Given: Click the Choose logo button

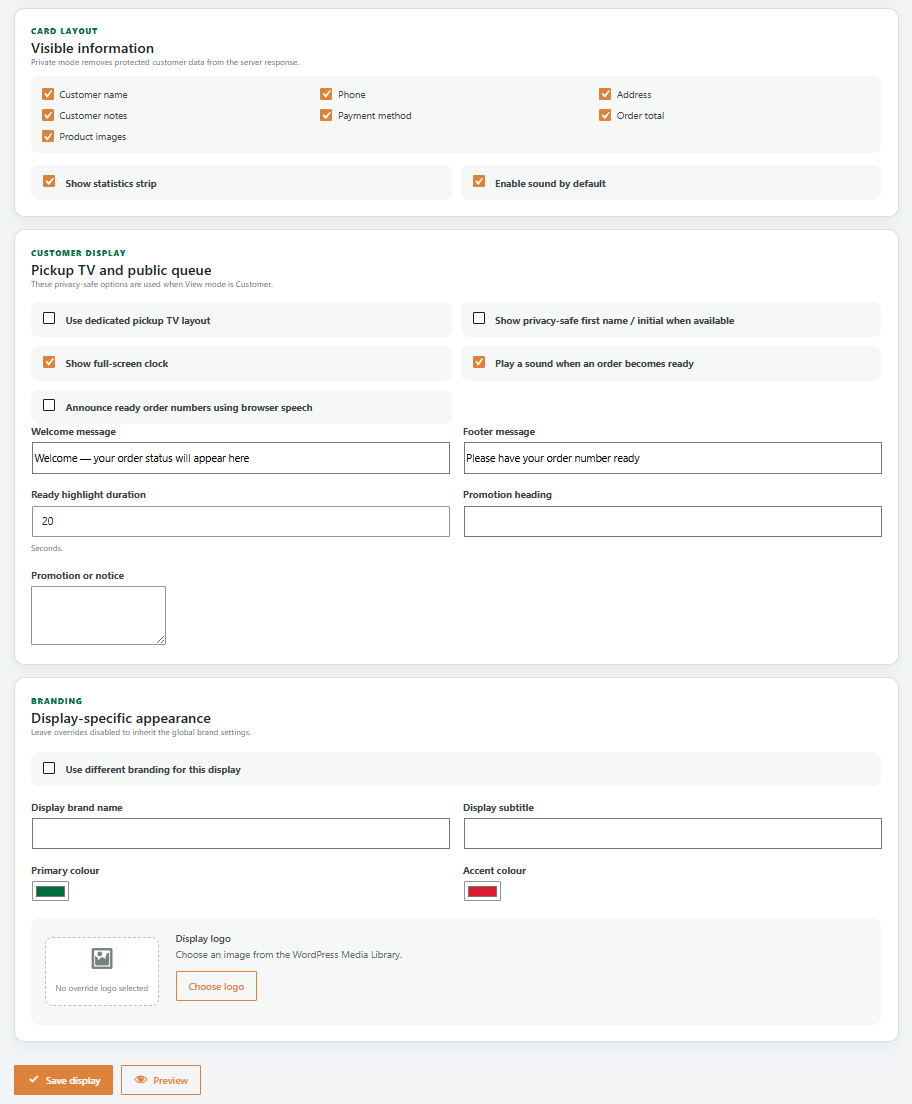Looking at the screenshot, I should (216, 986).
